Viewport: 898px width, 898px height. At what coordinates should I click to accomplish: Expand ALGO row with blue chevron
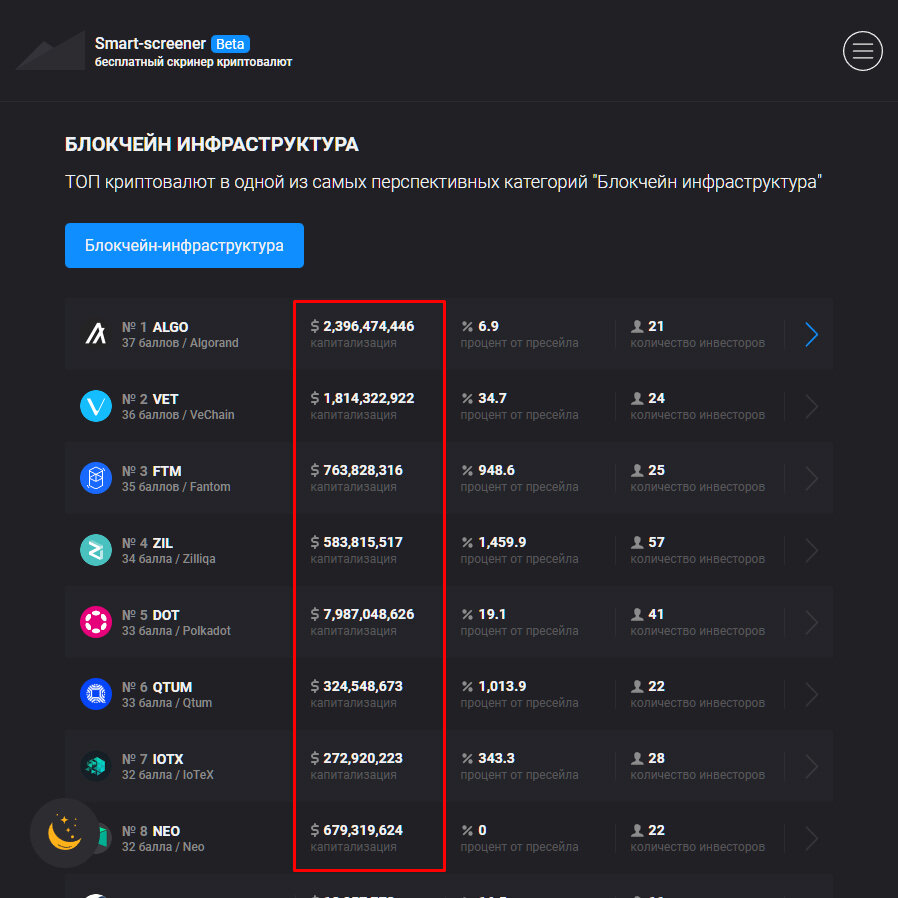click(x=811, y=335)
